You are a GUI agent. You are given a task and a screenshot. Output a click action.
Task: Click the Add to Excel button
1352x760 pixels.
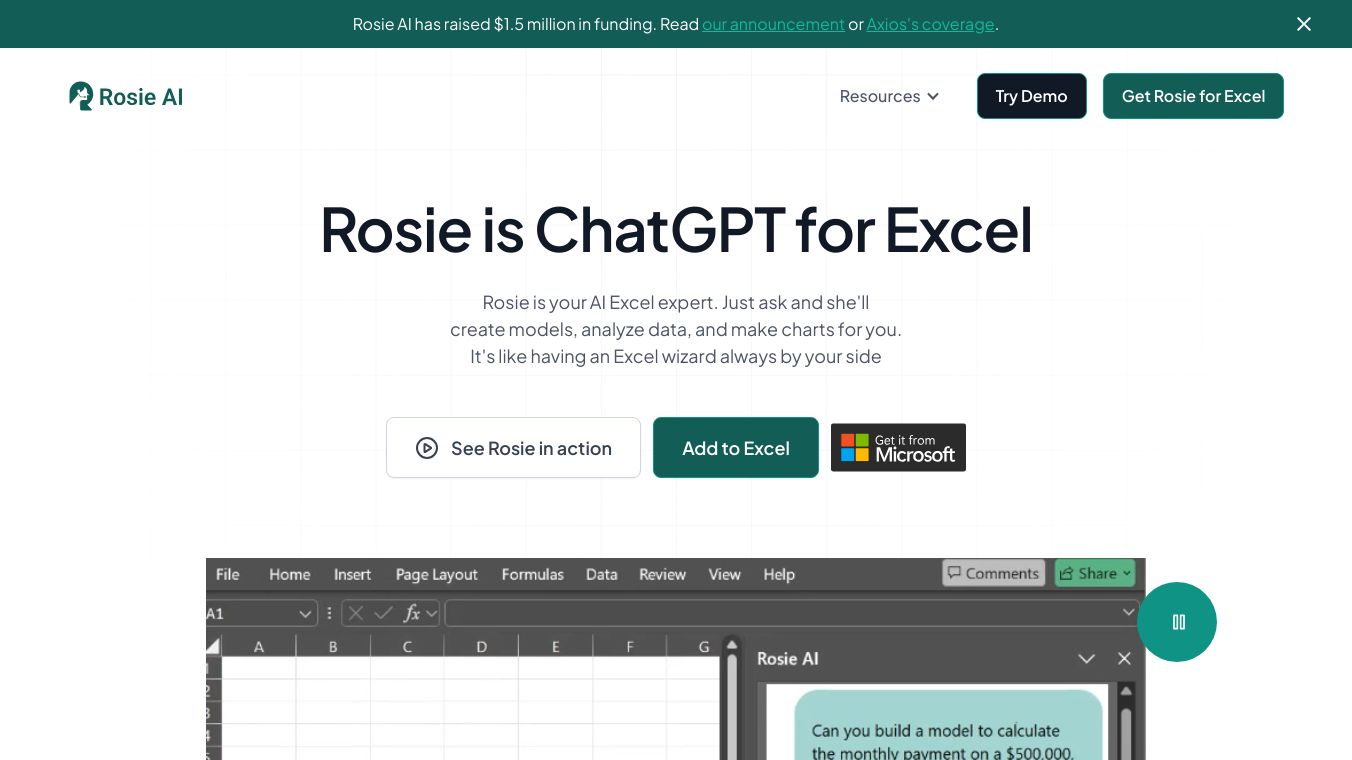click(x=736, y=448)
